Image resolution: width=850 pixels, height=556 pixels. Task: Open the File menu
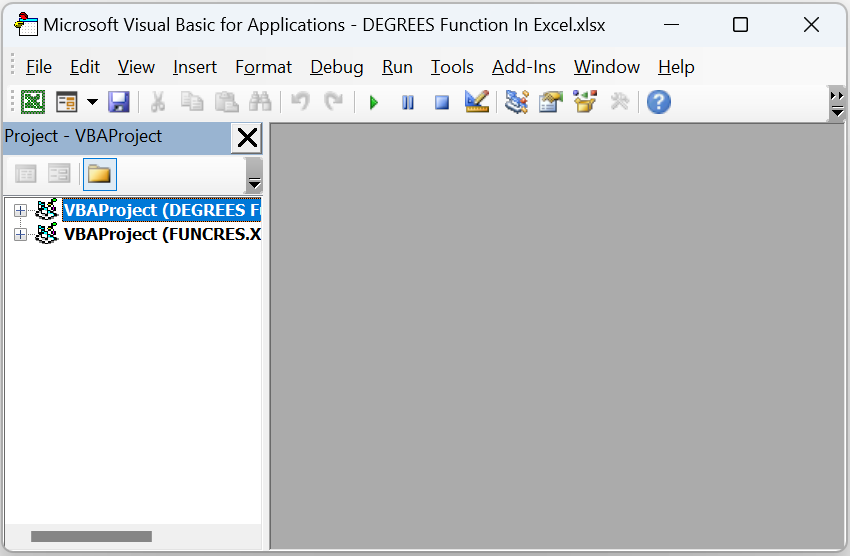tap(38, 67)
